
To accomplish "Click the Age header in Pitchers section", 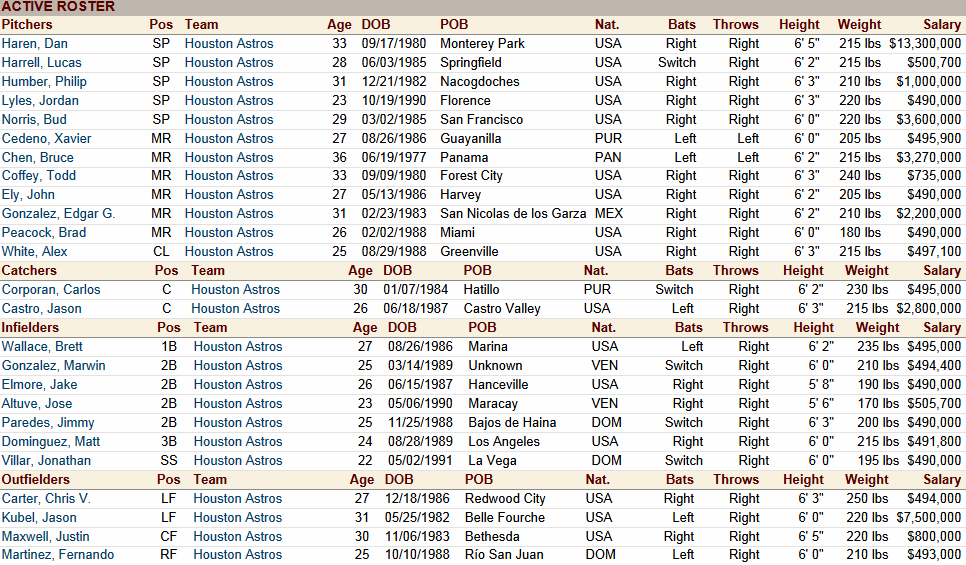I will (x=339, y=24).
